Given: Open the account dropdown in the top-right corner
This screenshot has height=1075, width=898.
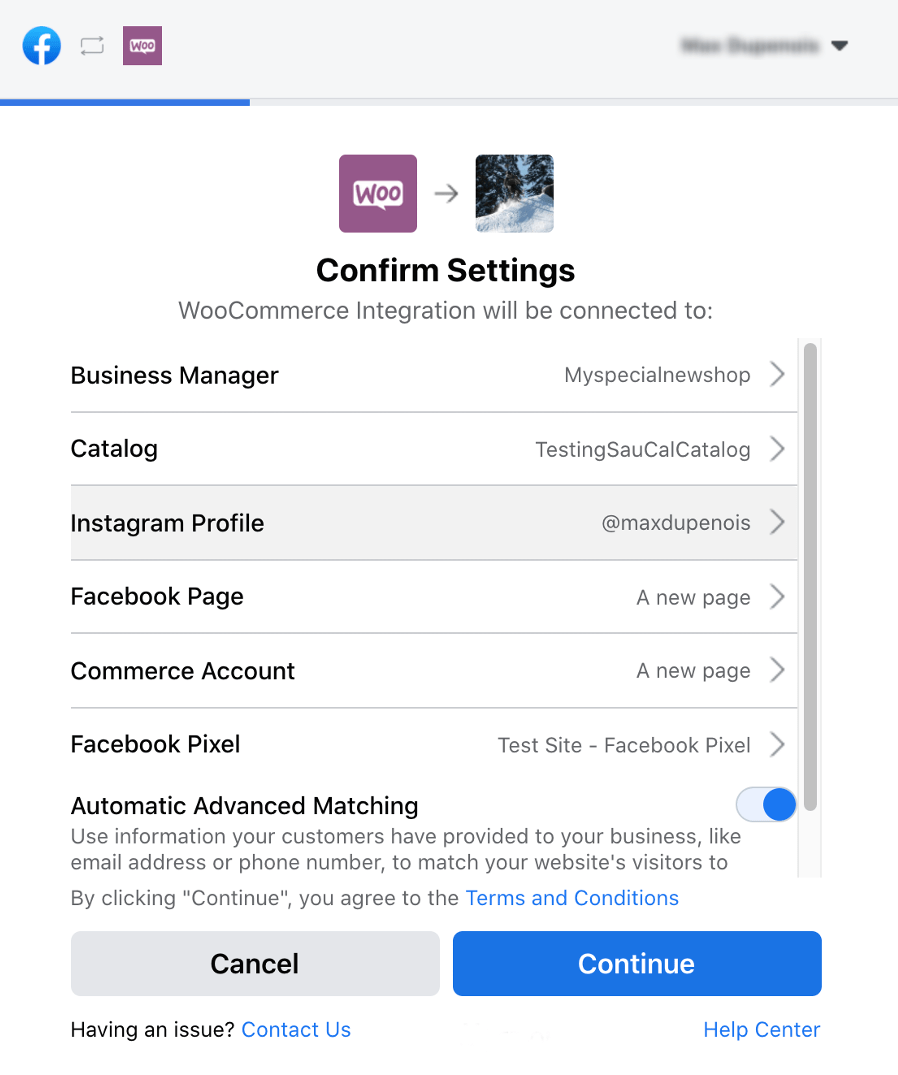Looking at the screenshot, I should tap(840, 45).
